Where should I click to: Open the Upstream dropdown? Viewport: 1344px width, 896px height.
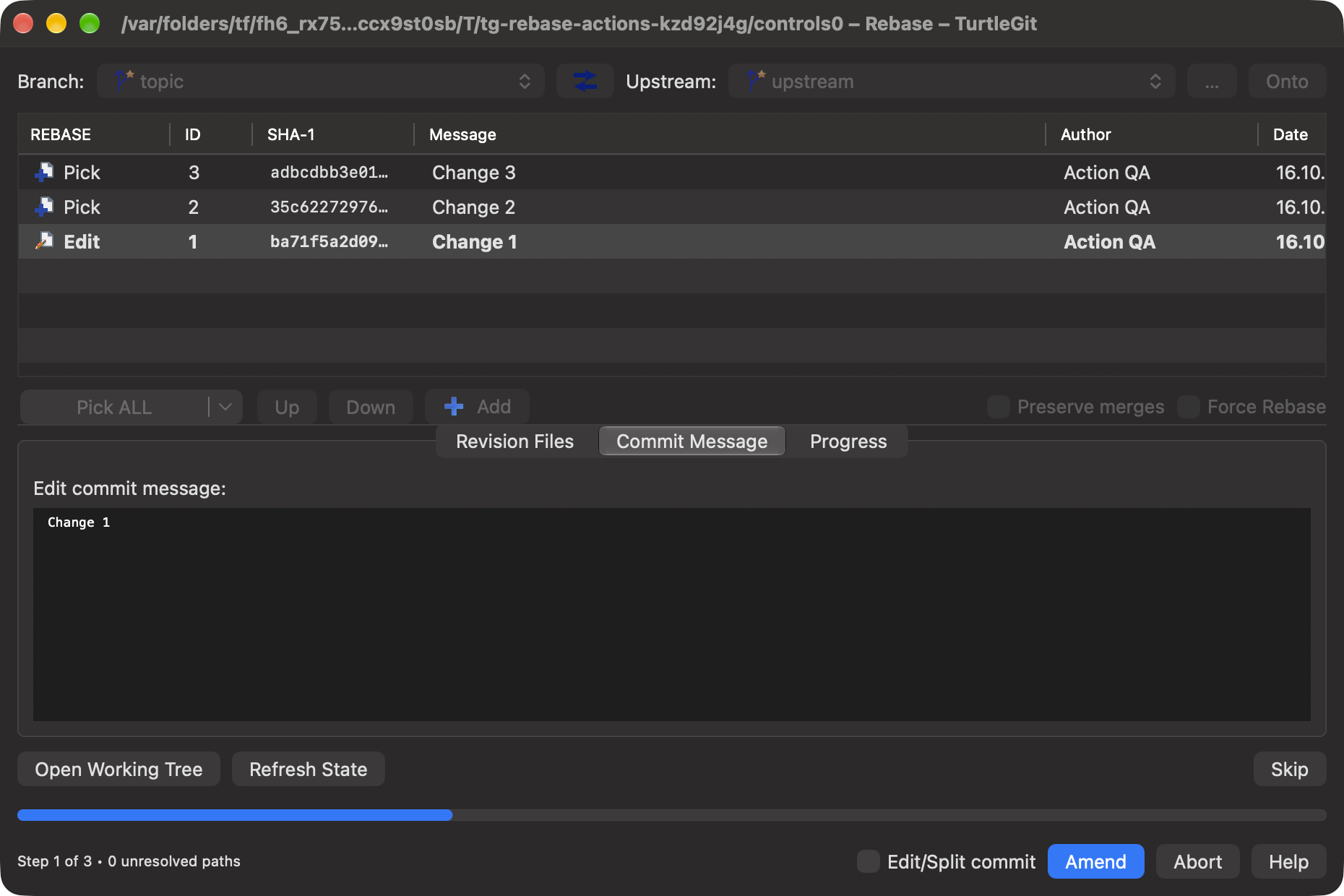[952, 81]
